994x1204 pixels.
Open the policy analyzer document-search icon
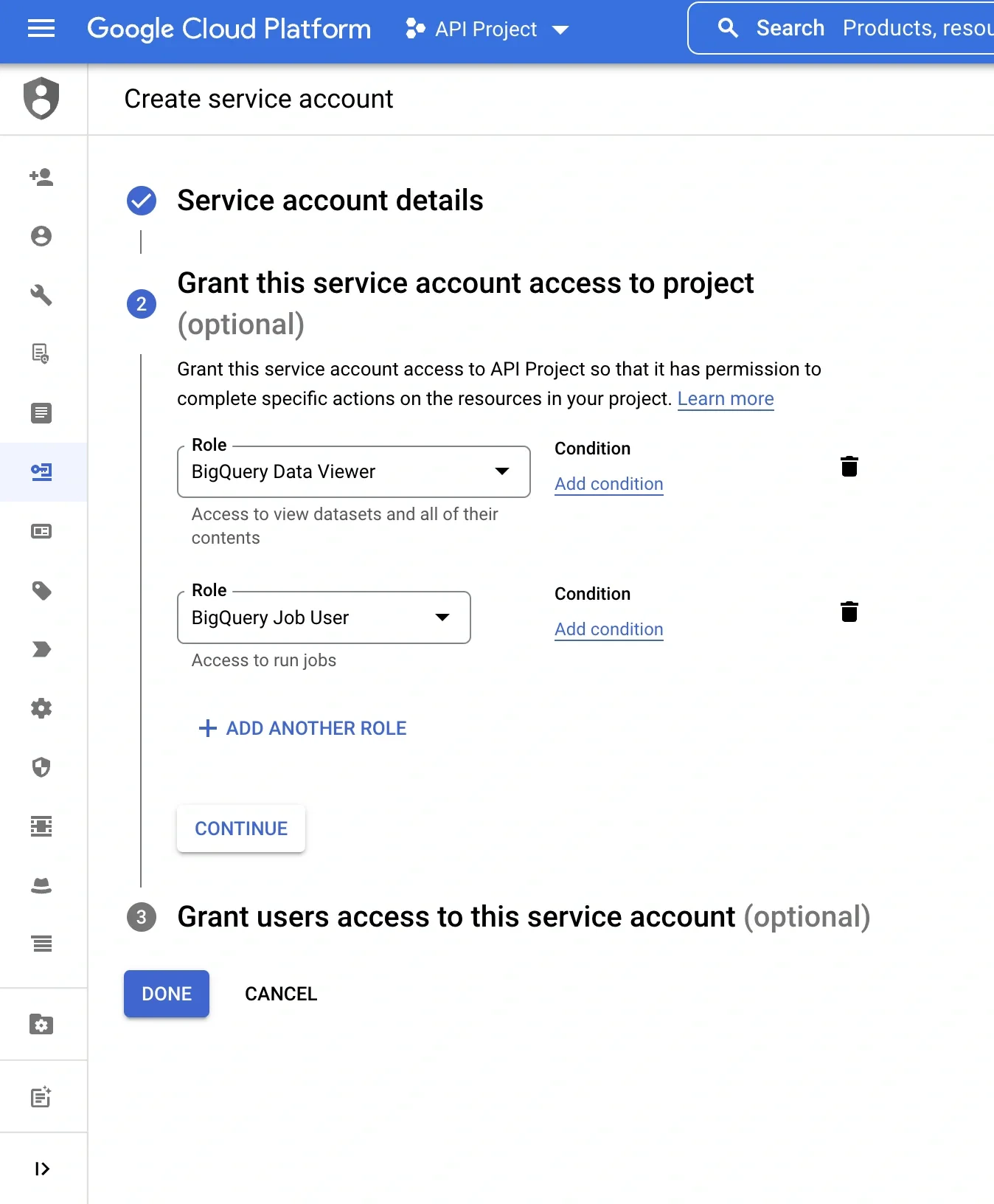tap(41, 354)
